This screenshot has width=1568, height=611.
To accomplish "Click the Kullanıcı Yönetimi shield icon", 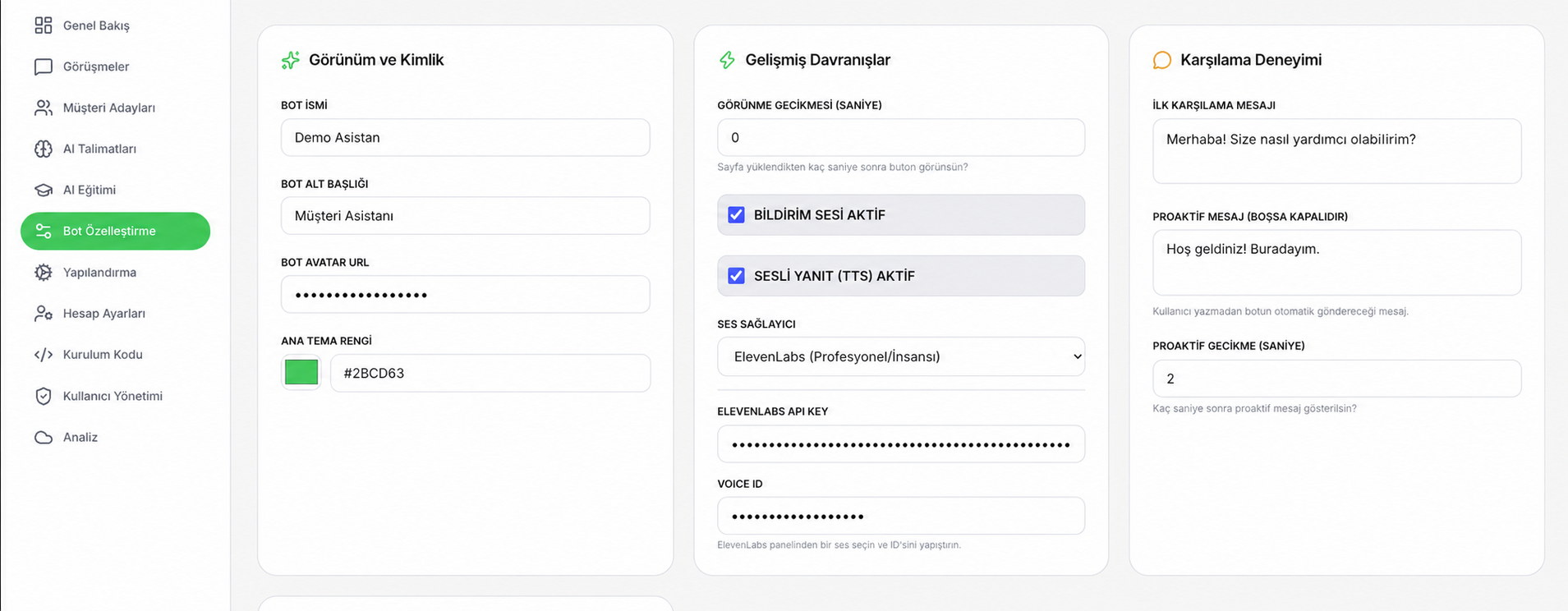I will click(x=44, y=396).
